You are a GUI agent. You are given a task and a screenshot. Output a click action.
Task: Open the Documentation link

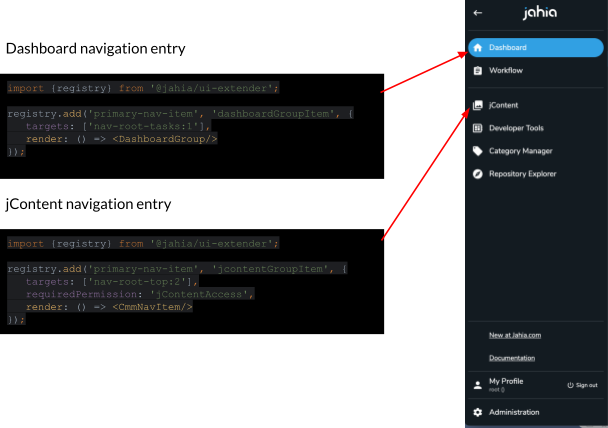click(x=512, y=358)
